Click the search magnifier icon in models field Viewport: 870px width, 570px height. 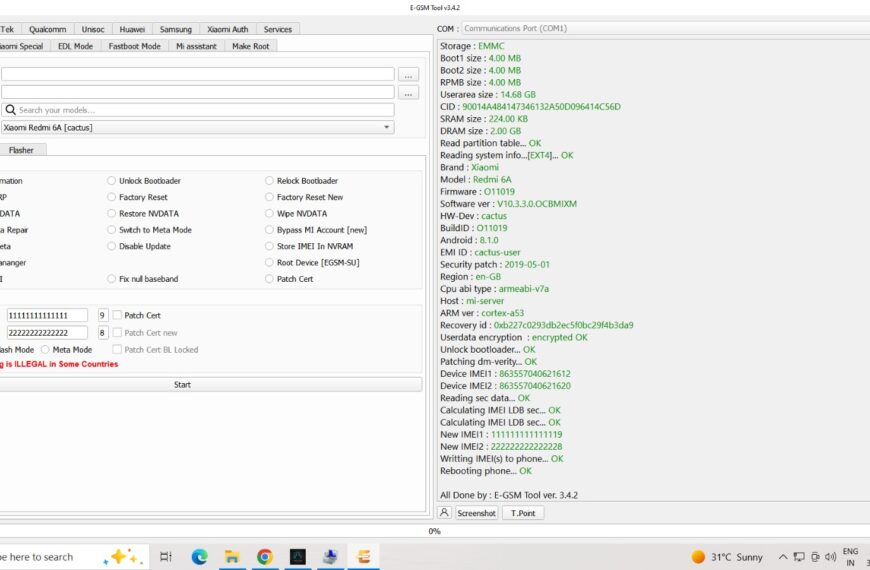[x=11, y=110]
